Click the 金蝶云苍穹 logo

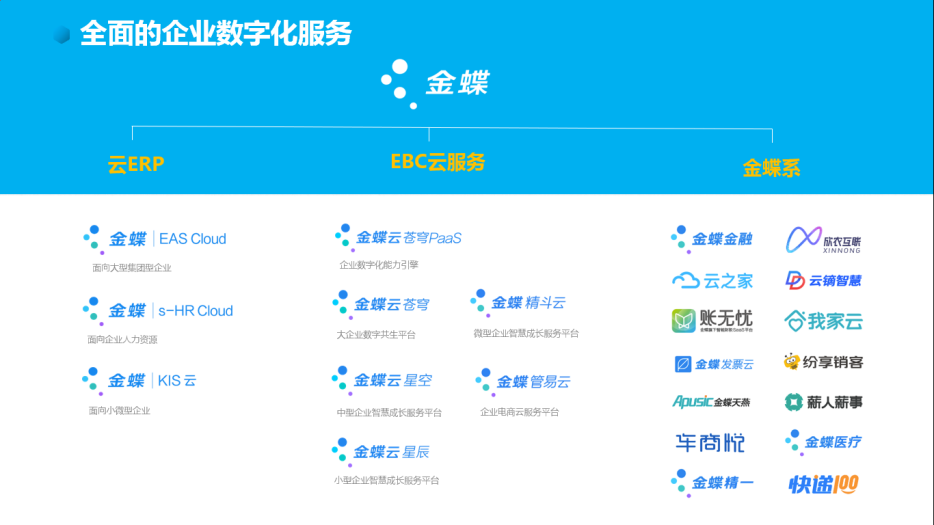click(381, 305)
